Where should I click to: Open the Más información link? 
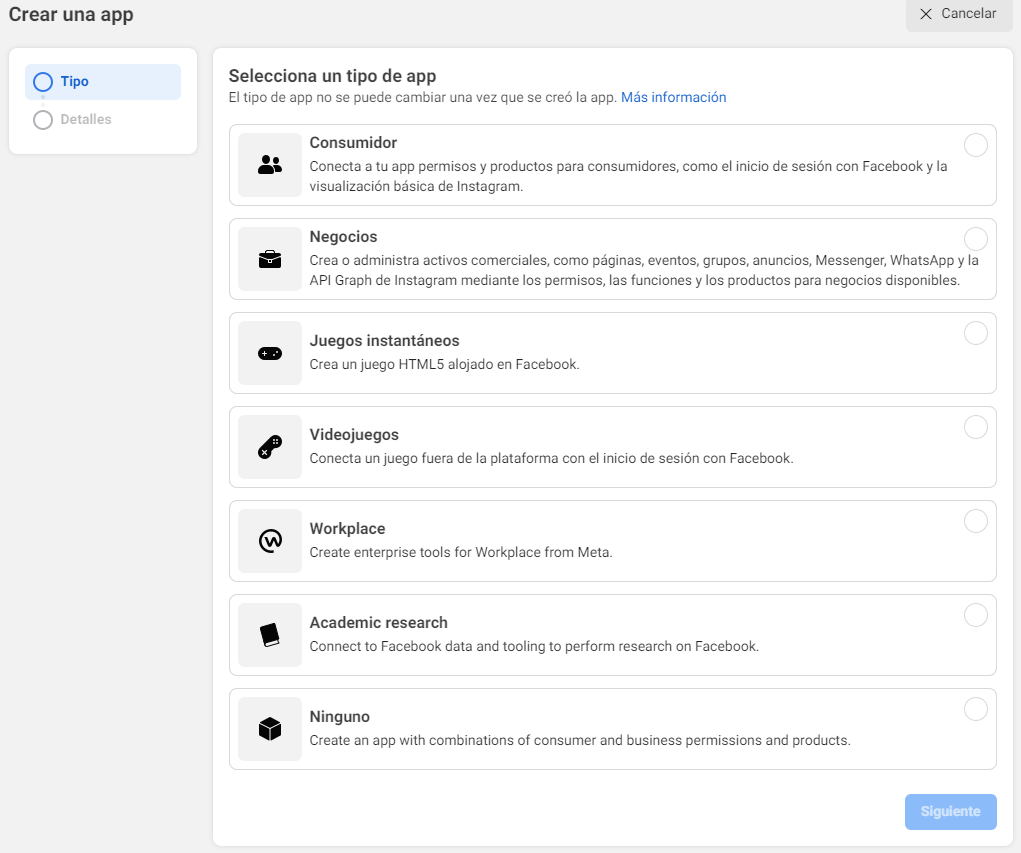point(673,98)
